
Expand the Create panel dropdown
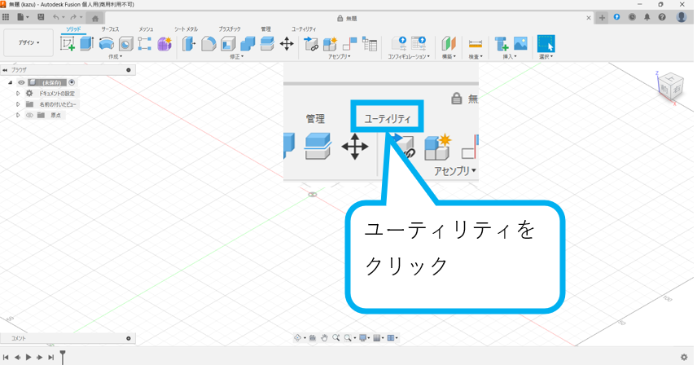point(115,57)
